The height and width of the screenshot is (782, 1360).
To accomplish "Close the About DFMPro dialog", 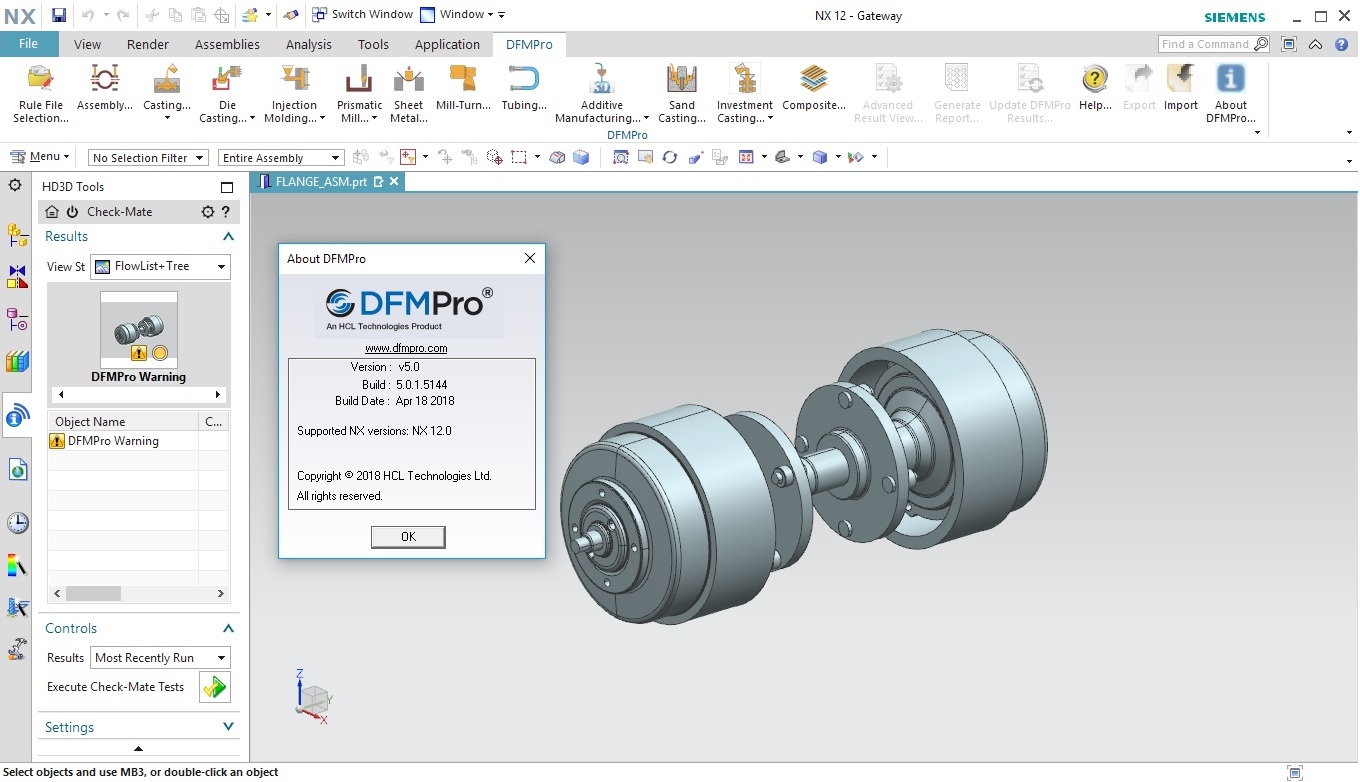I will coord(530,258).
